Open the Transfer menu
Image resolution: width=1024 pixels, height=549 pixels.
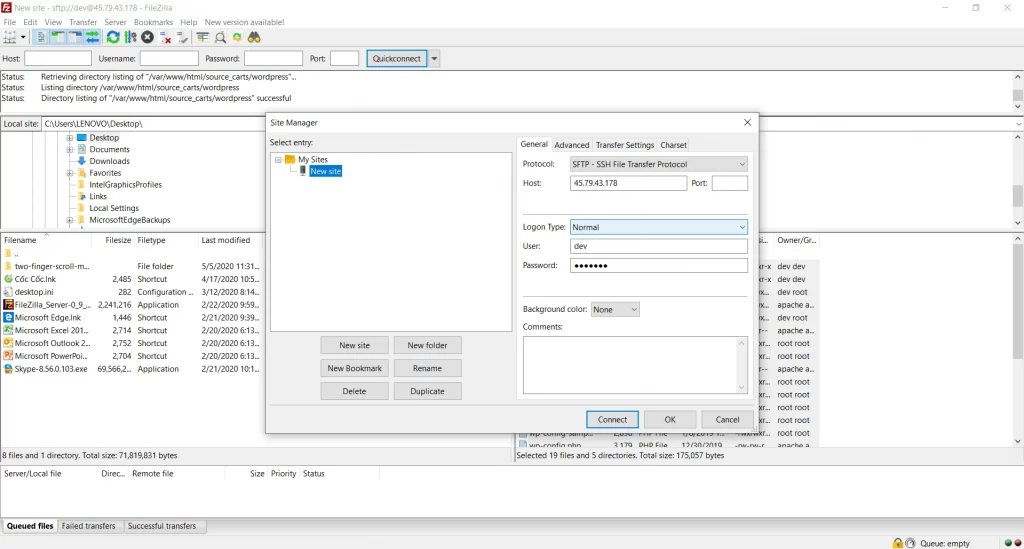point(83,22)
